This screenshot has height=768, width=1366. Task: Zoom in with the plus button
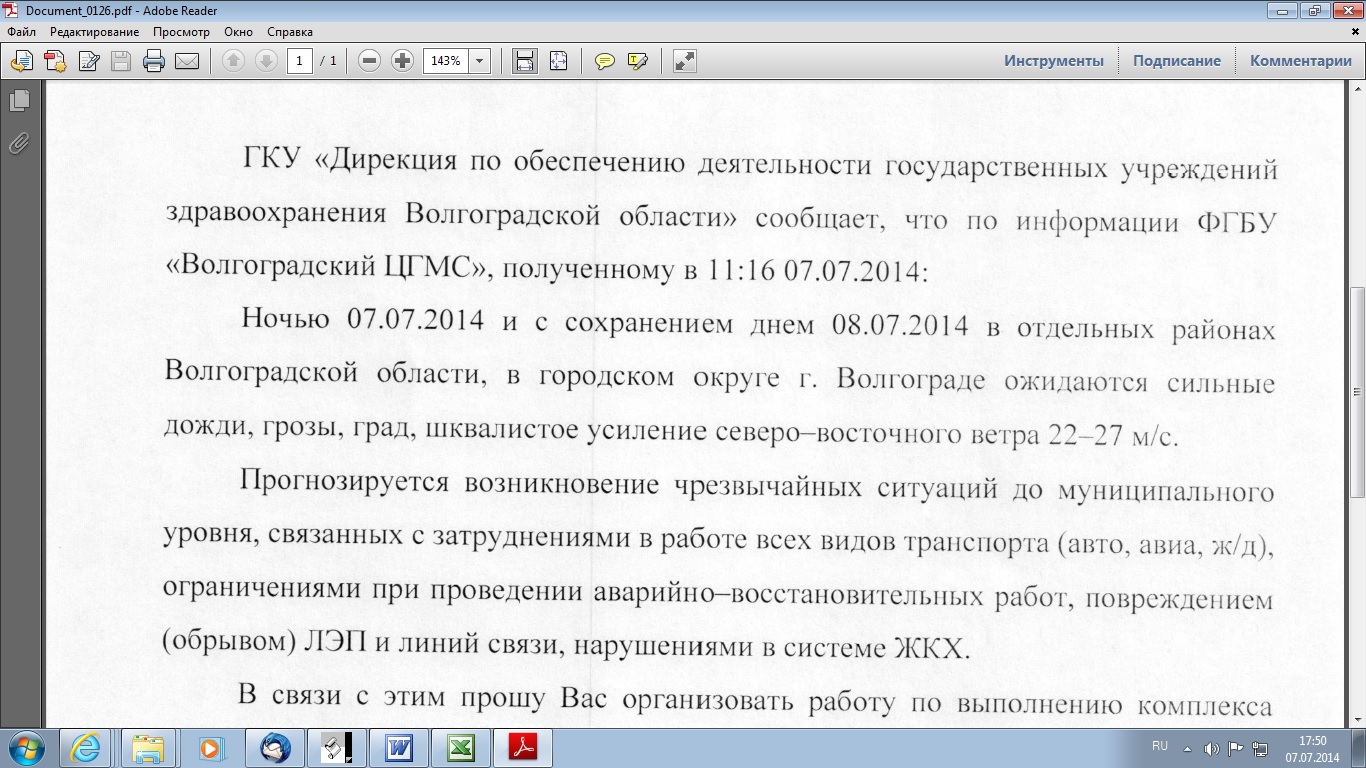tap(402, 61)
